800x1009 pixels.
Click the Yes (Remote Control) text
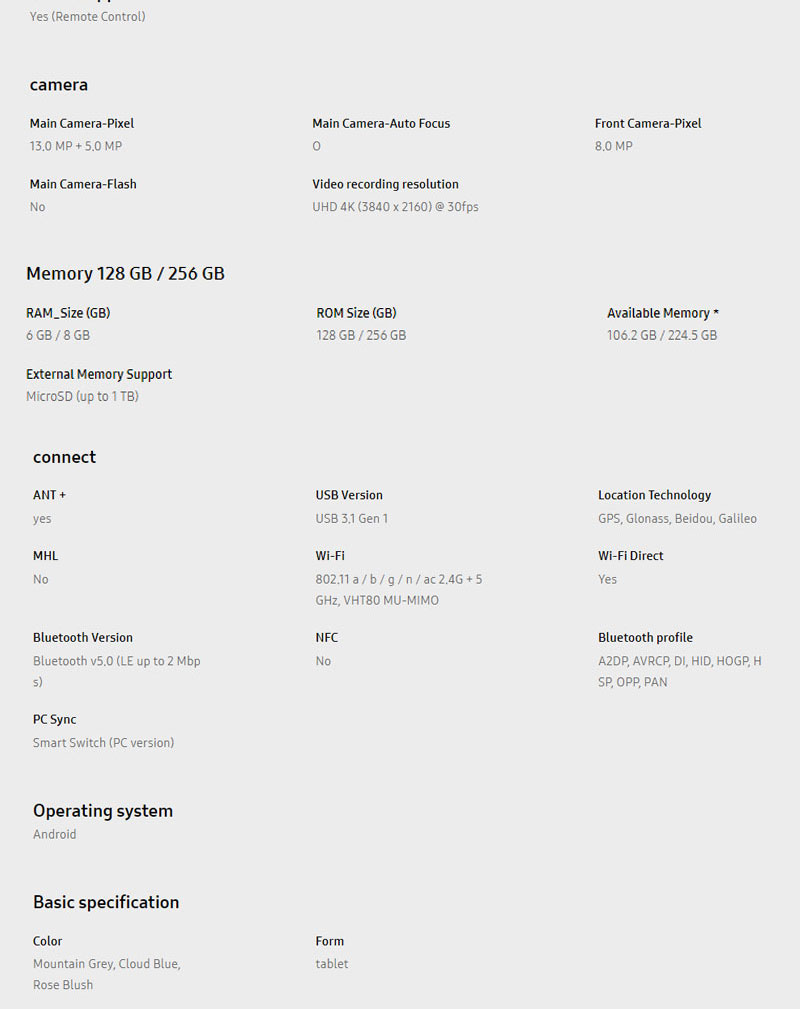[x=87, y=17]
